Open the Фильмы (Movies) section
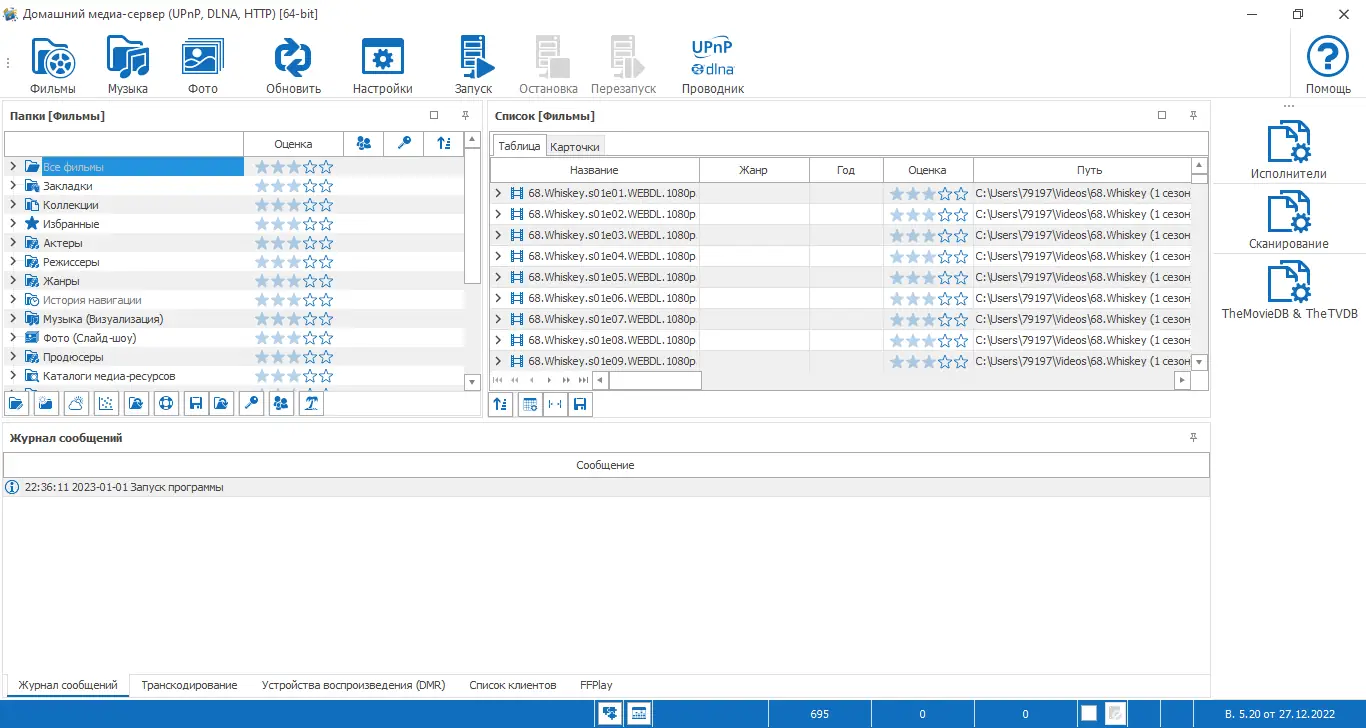The width and height of the screenshot is (1366, 728). point(53,66)
